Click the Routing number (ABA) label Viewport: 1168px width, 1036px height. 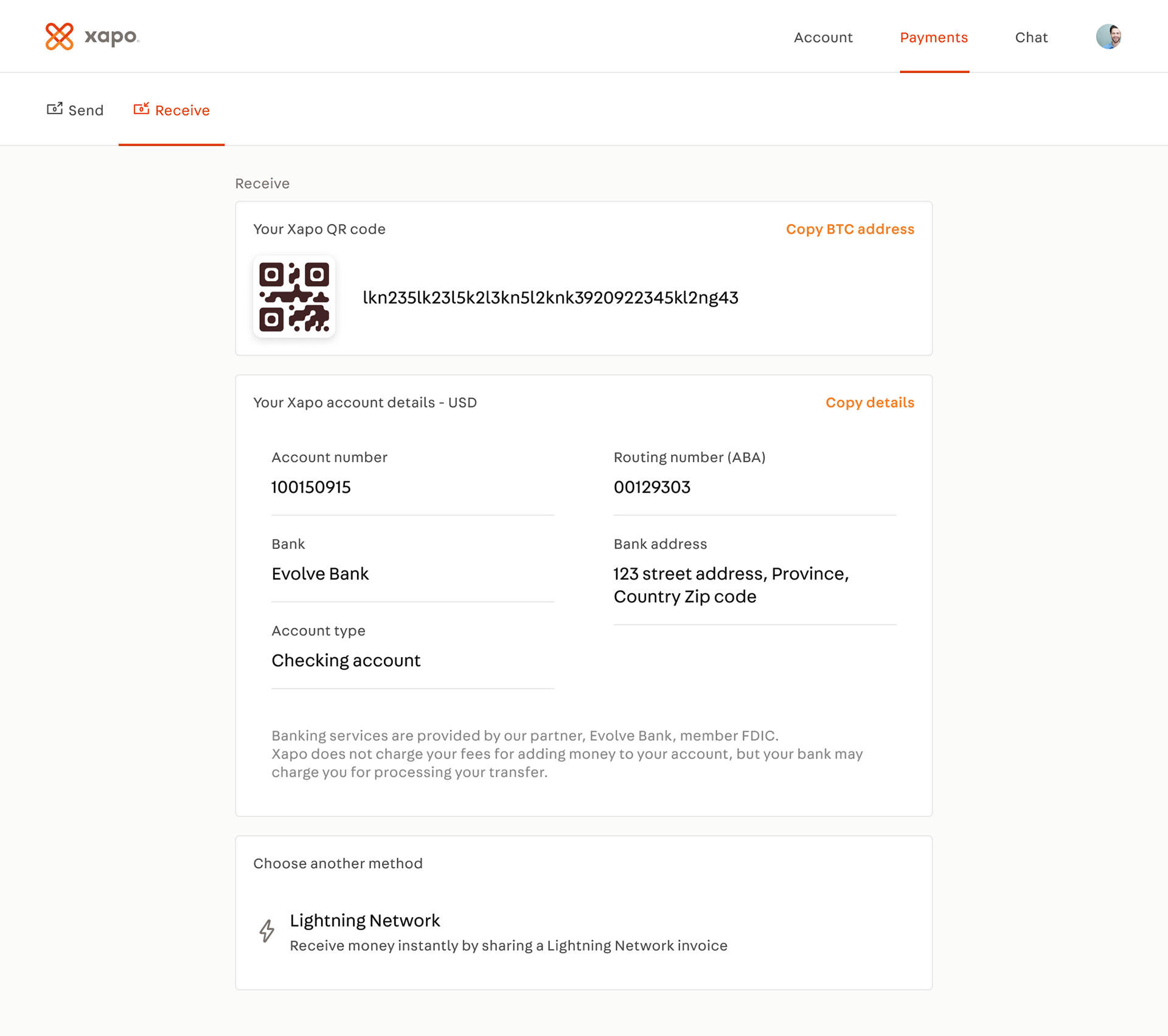tap(689, 457)
